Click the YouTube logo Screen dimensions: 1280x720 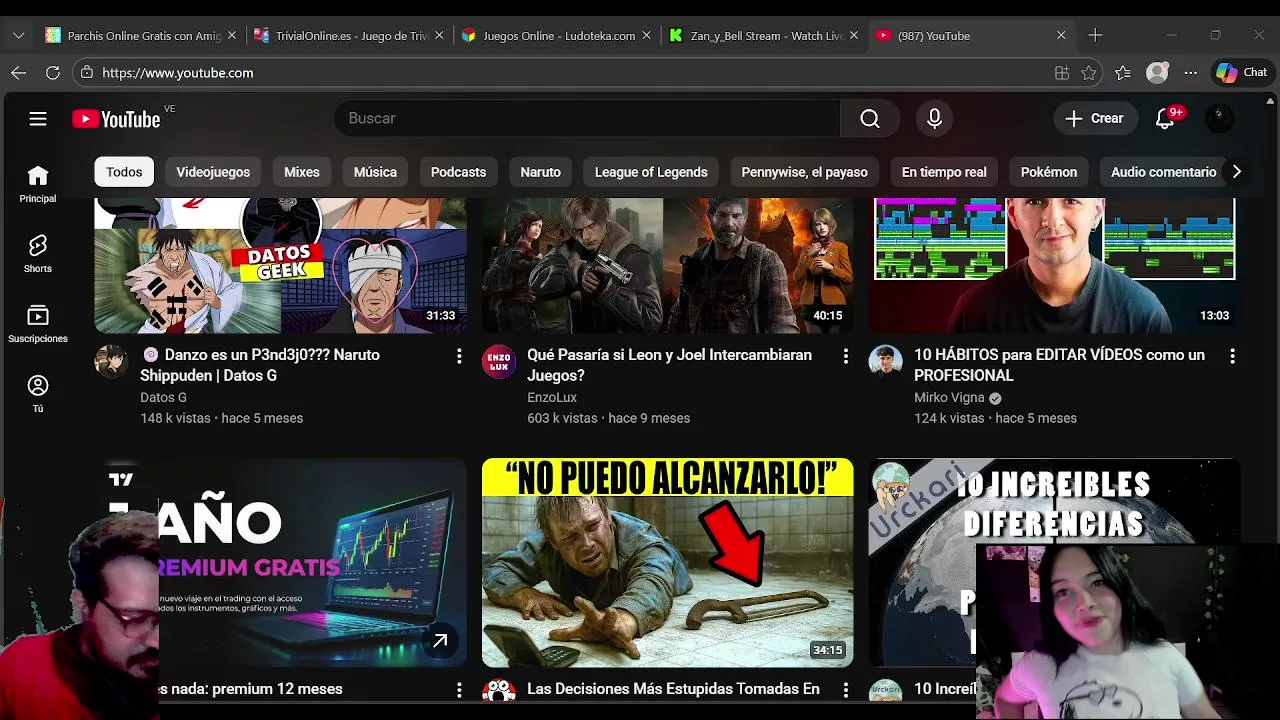(116, 119)
